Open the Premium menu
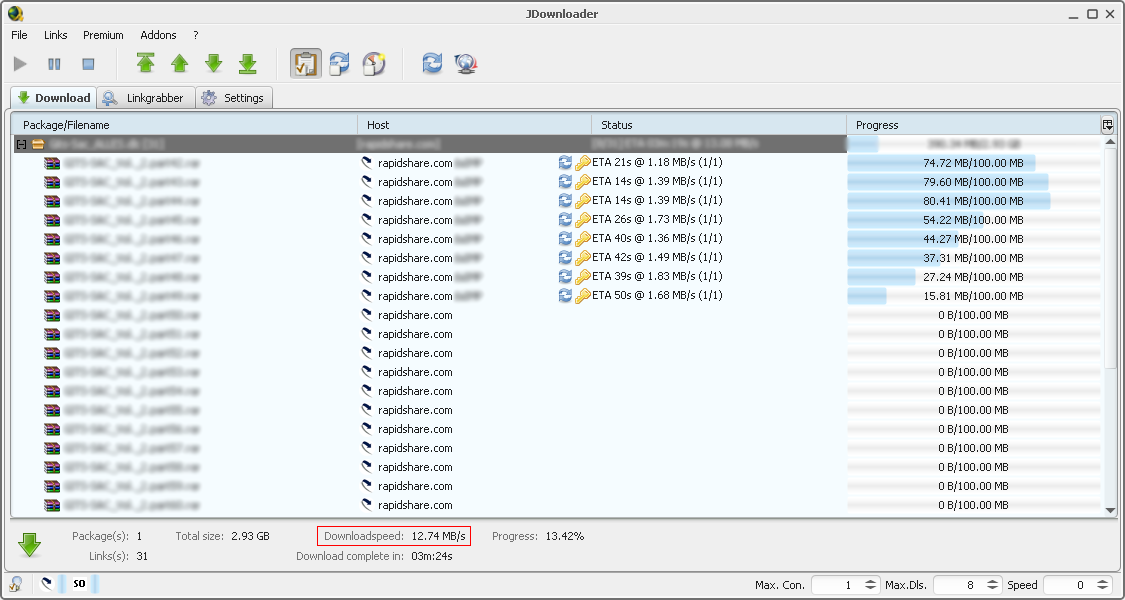 coord(103,35)
